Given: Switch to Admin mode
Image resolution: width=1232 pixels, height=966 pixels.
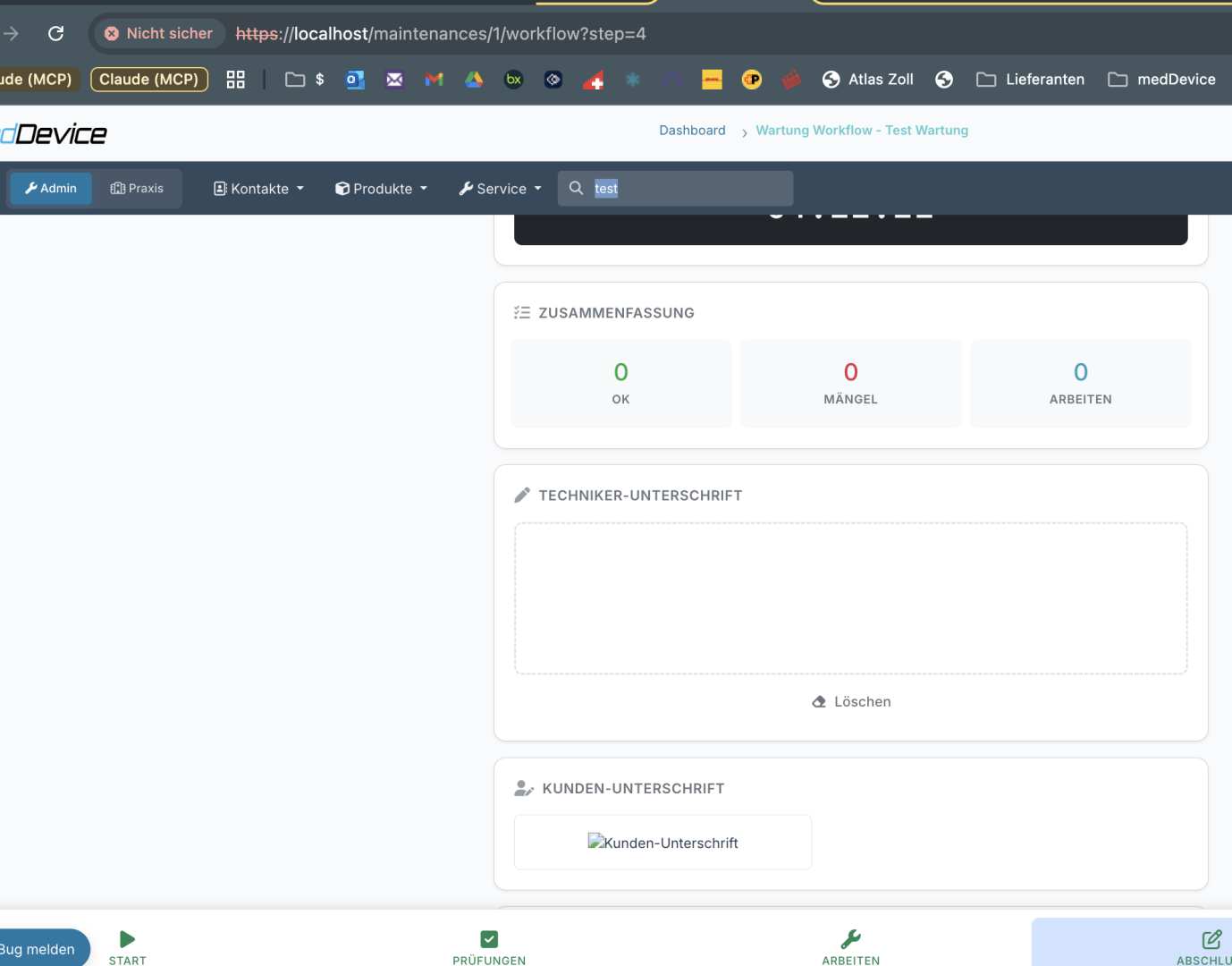Looking at the screenshot, I should pos(51,189).
